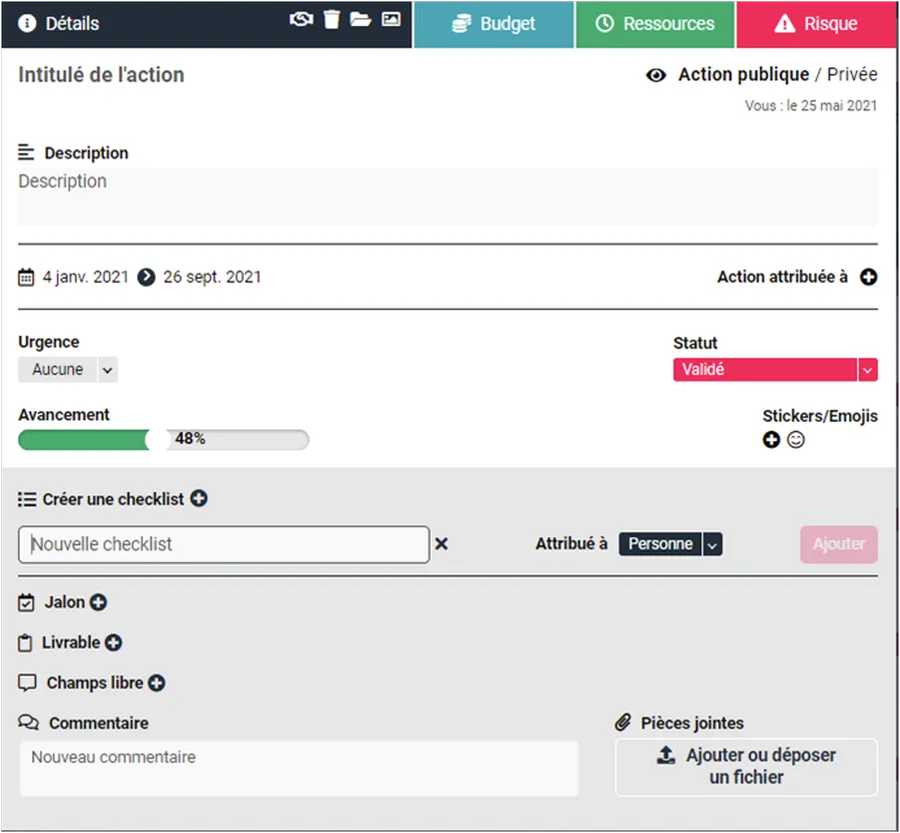
Task: Add a Champs libre field
Action: click(157, 683)
